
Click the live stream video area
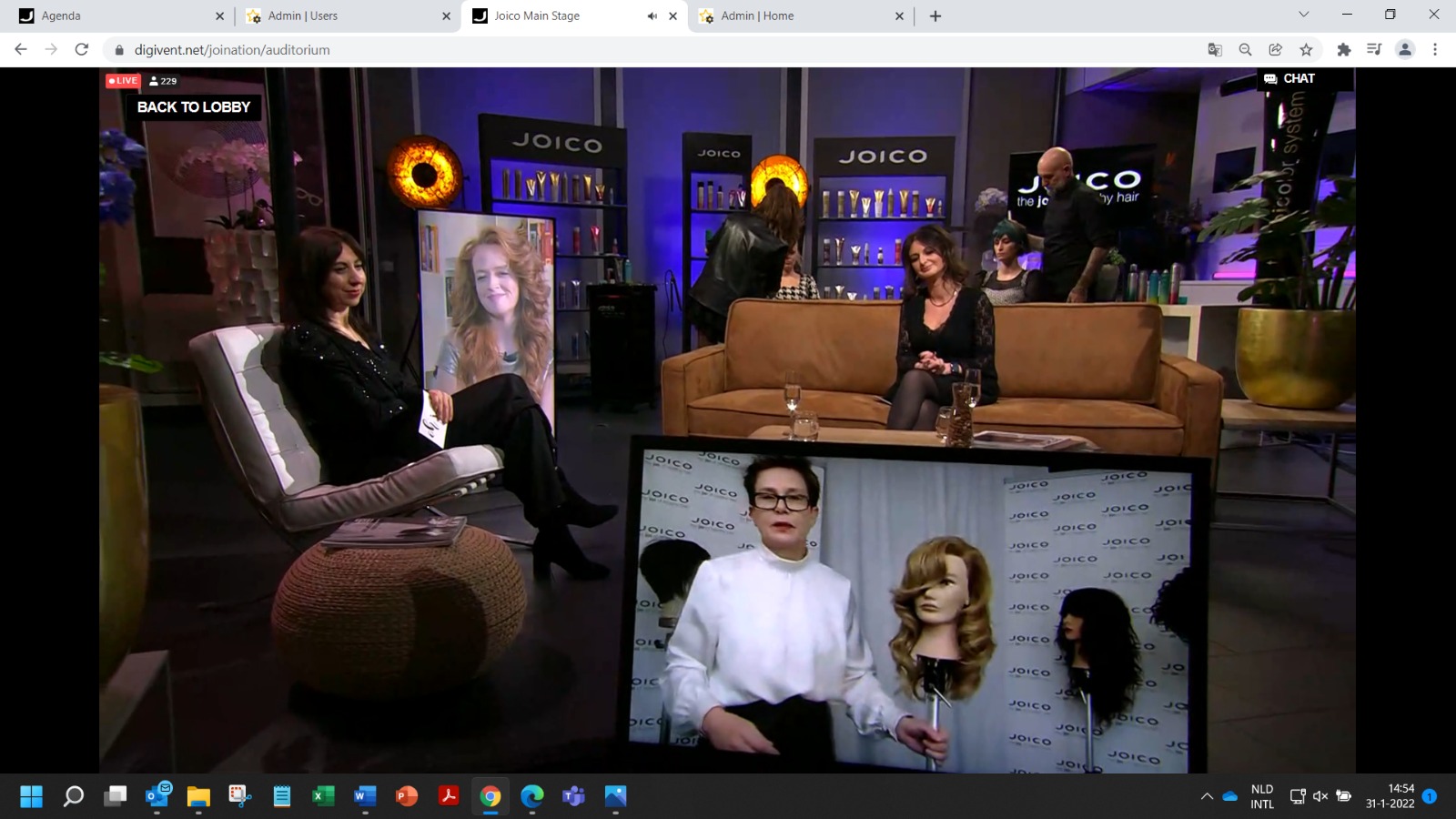coord(727,420)
